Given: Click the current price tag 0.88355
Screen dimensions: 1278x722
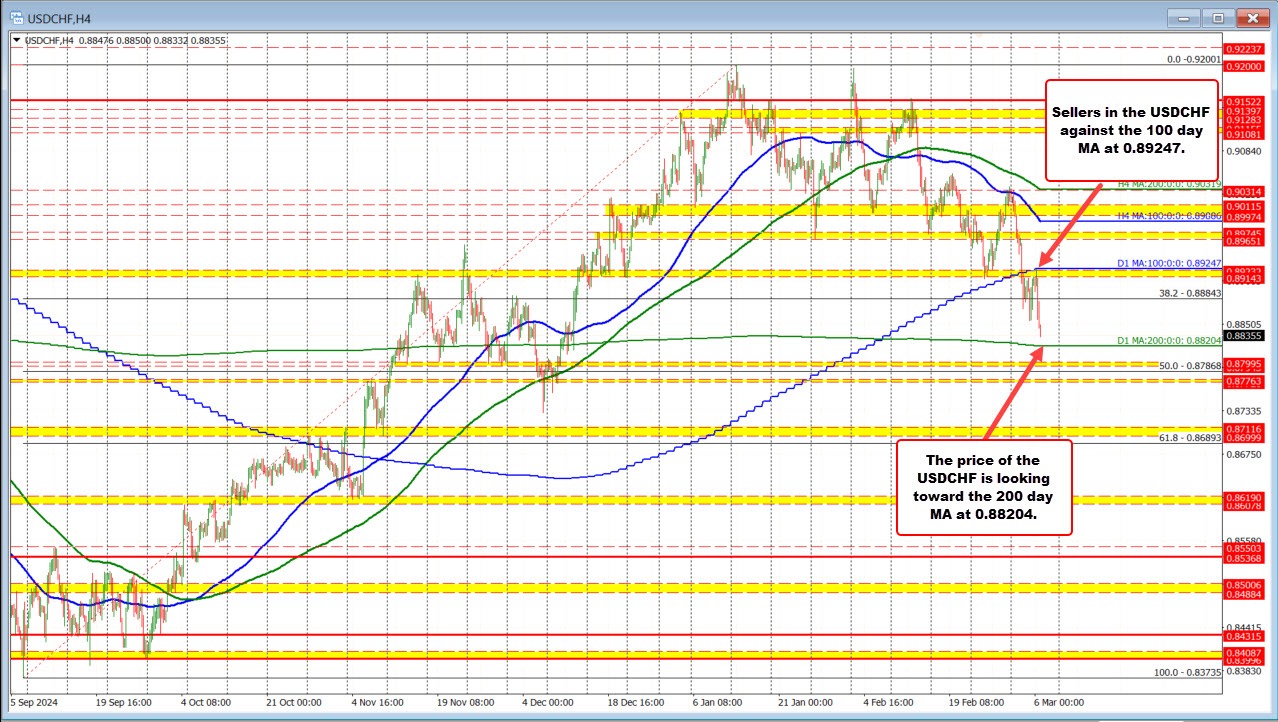Looking at the screenshot, I should [x=1244, y=336].
